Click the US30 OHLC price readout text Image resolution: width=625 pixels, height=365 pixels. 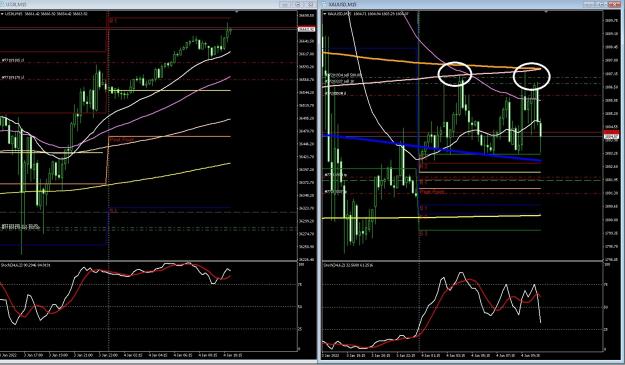[x=56, y=14]
